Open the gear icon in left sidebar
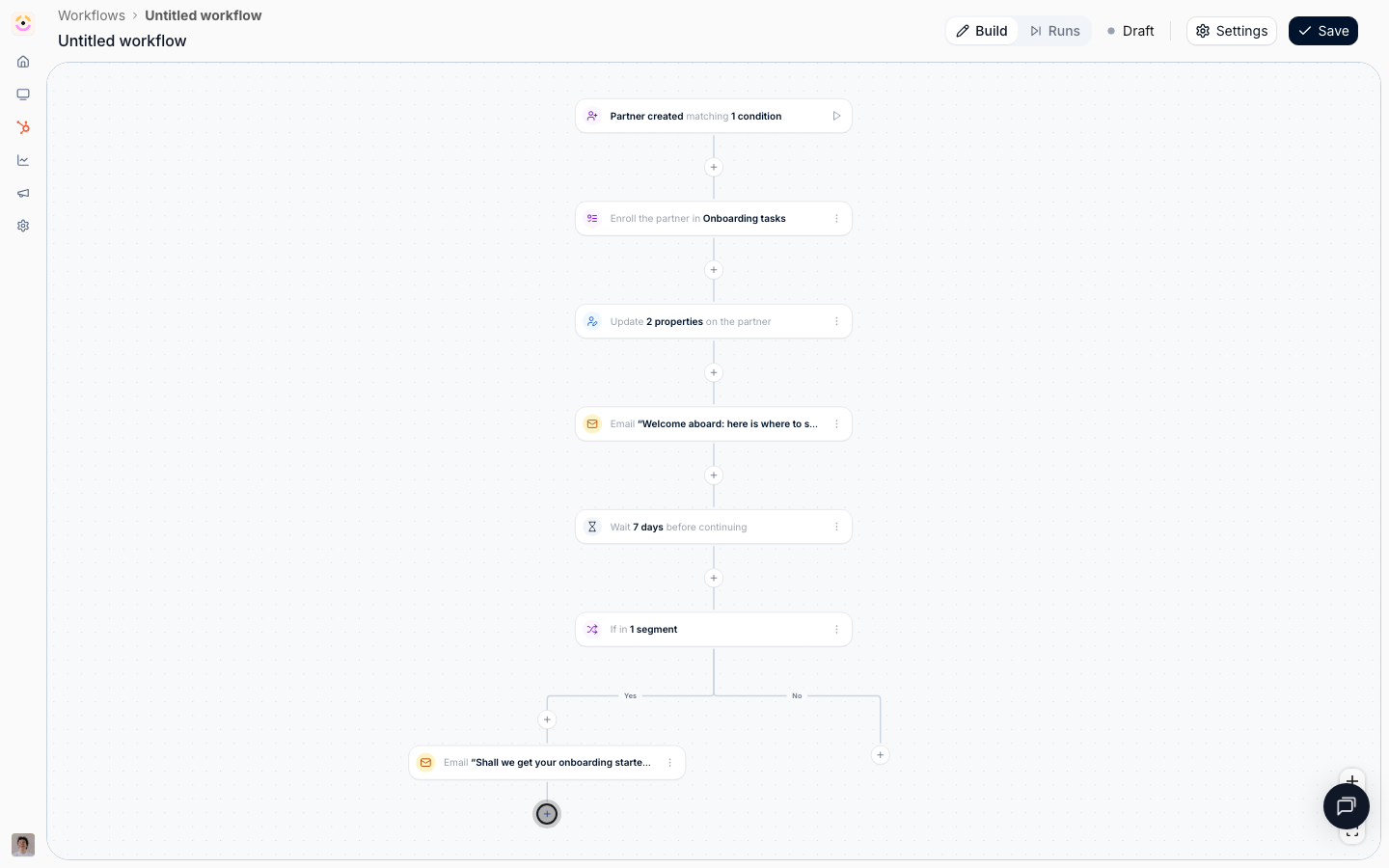Image resolution: width=1389 pixels, height=868 pixels. 23,226
